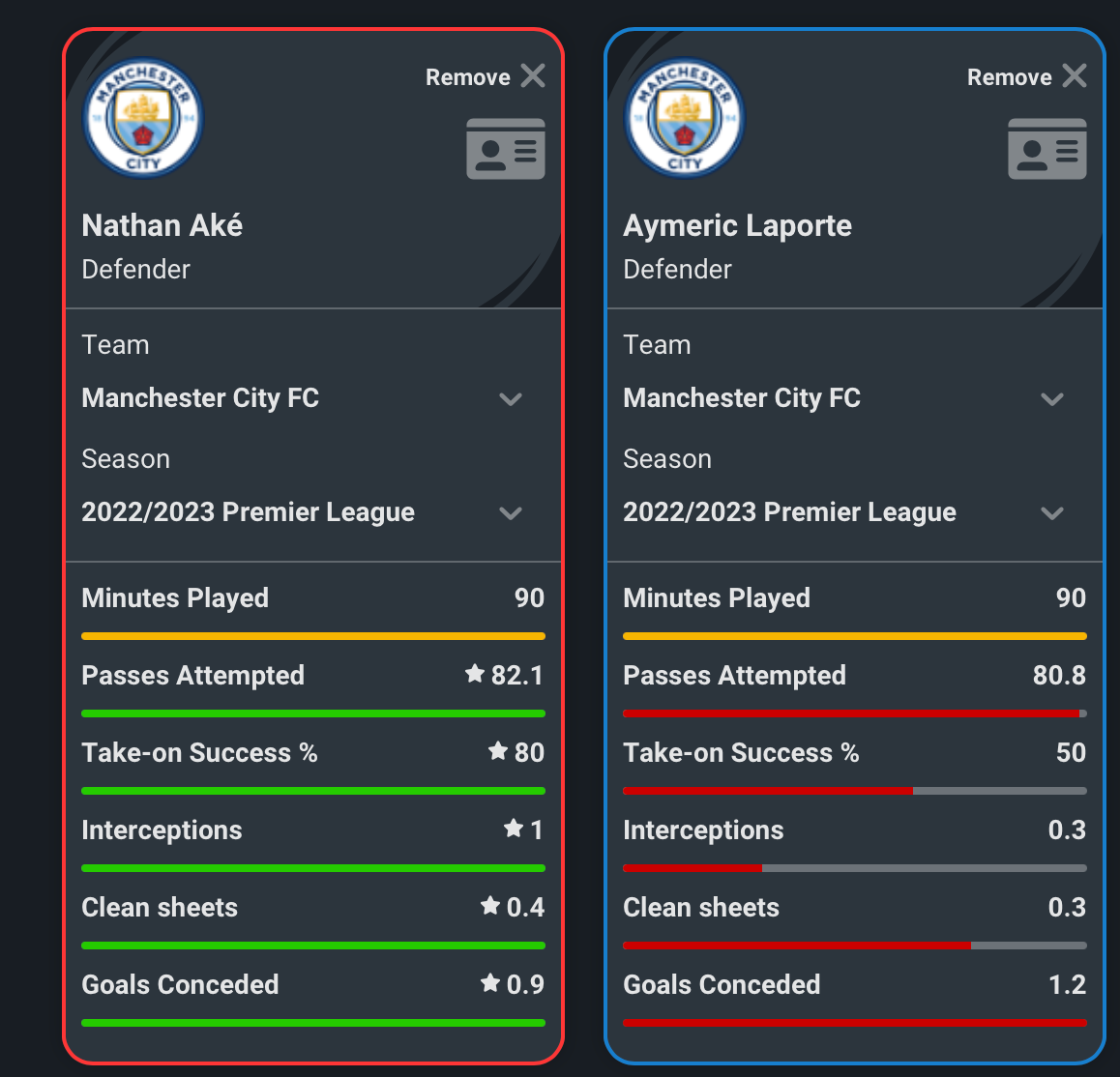Open Aymeric Laporte's player profile card icon

[1047, 149]
